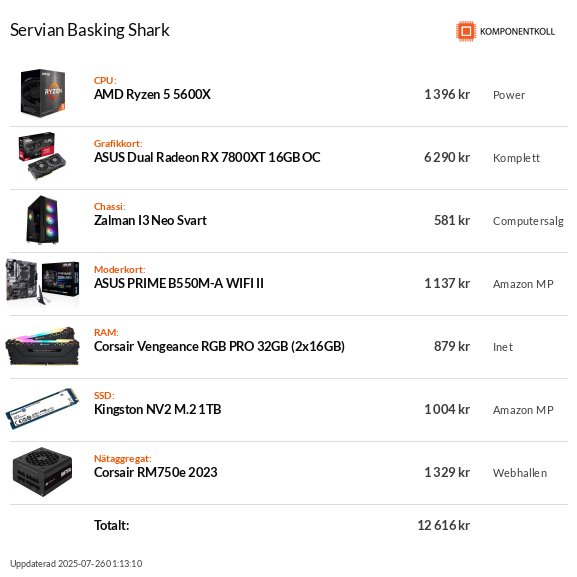Click the Computersalg store name
The width and height of the screenshot is (577, 577).
coord(528,221)
